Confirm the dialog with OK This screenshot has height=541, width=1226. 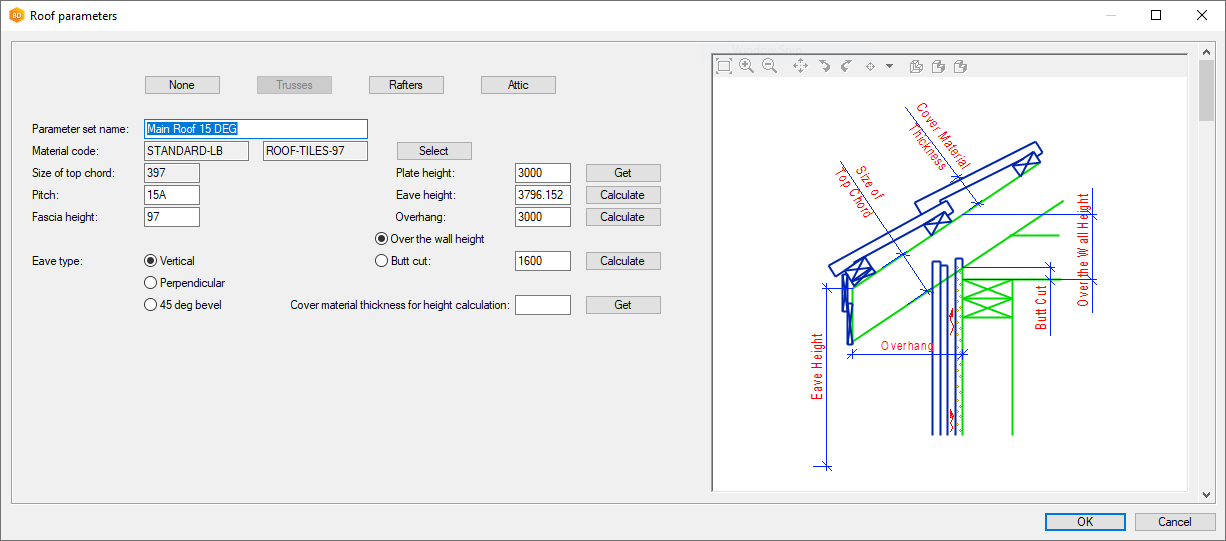1085,522
